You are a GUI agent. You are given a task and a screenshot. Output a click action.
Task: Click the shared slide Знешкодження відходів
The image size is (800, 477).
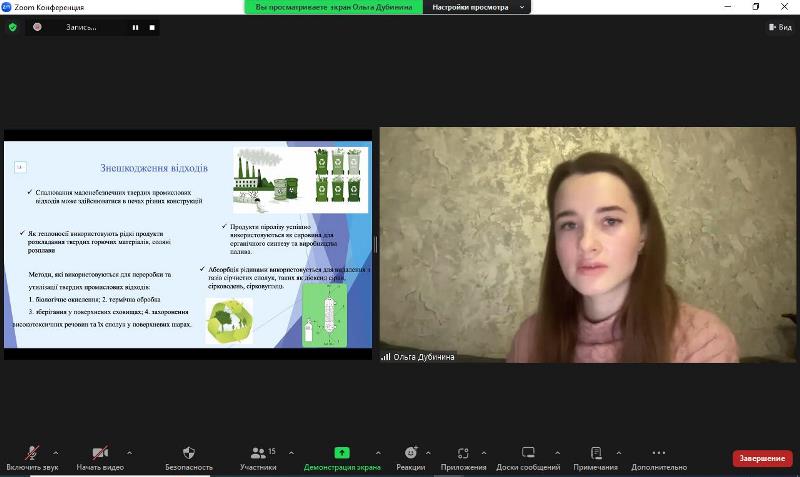[188, 244]
